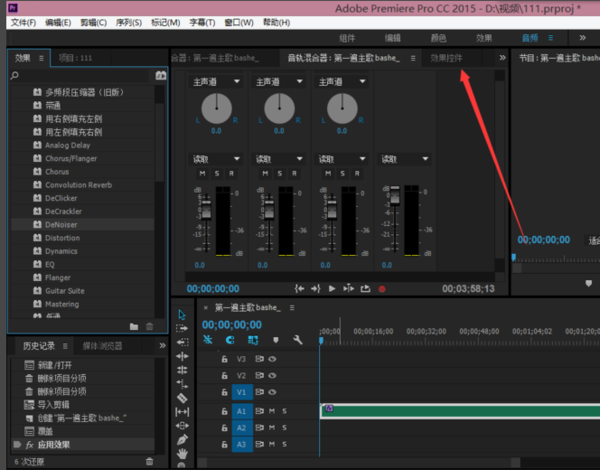Toggle V2 track visibility eye

coord(272,375)
